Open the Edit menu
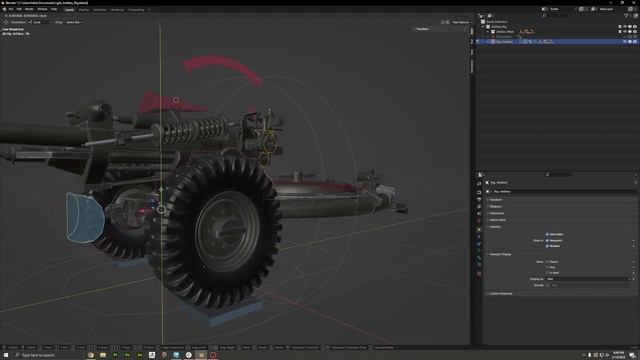This screenshot has height=360, width=640. click(19, 9)
